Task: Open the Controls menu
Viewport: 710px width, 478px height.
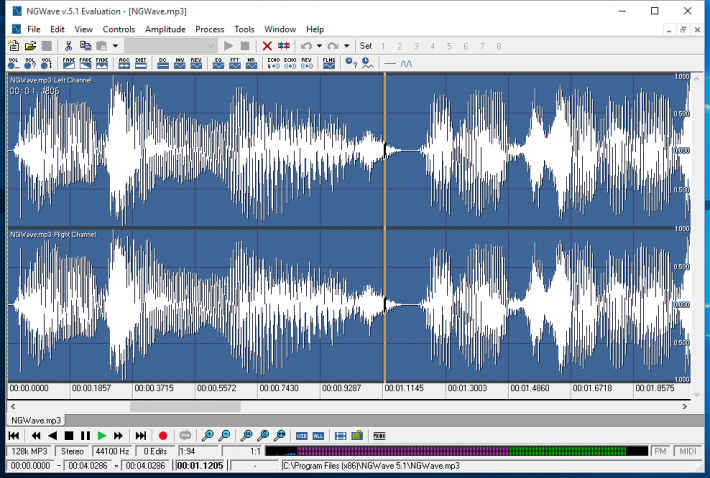Action: [x=119, y=29]
